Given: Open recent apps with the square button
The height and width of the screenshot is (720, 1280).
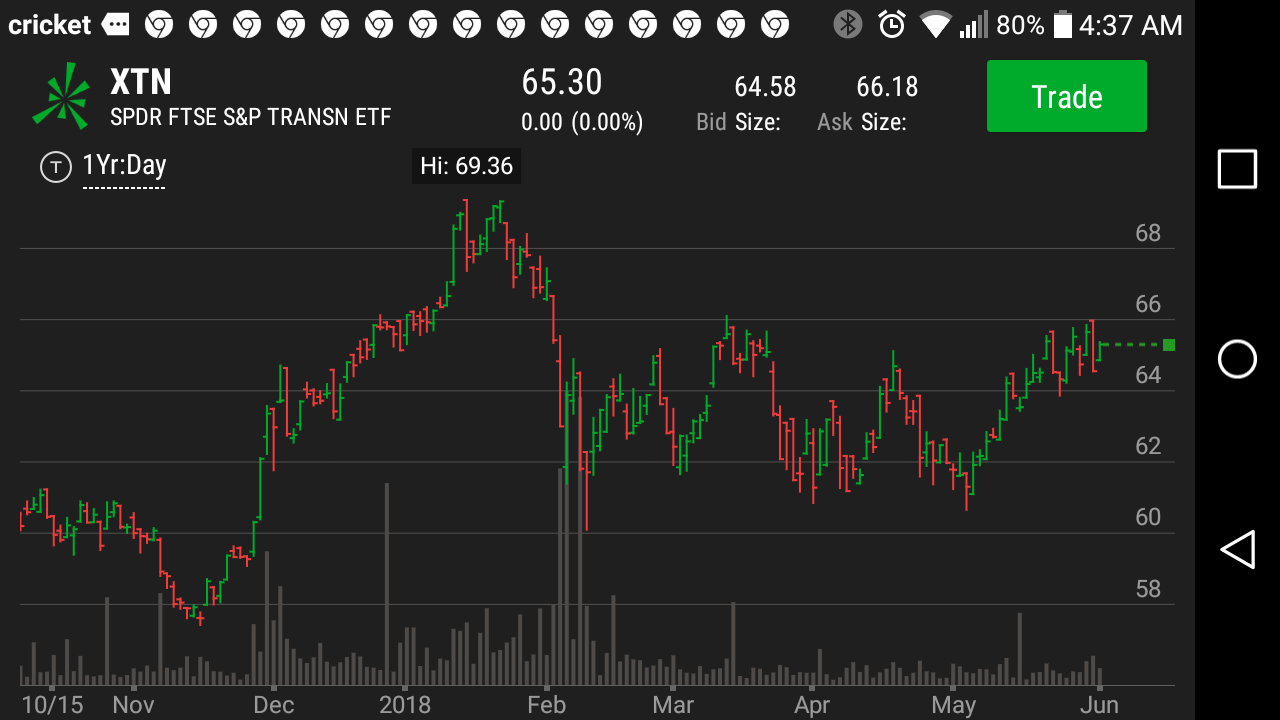Looking at the screenshot, I should pyautogui.click(x=1237, y=169).
